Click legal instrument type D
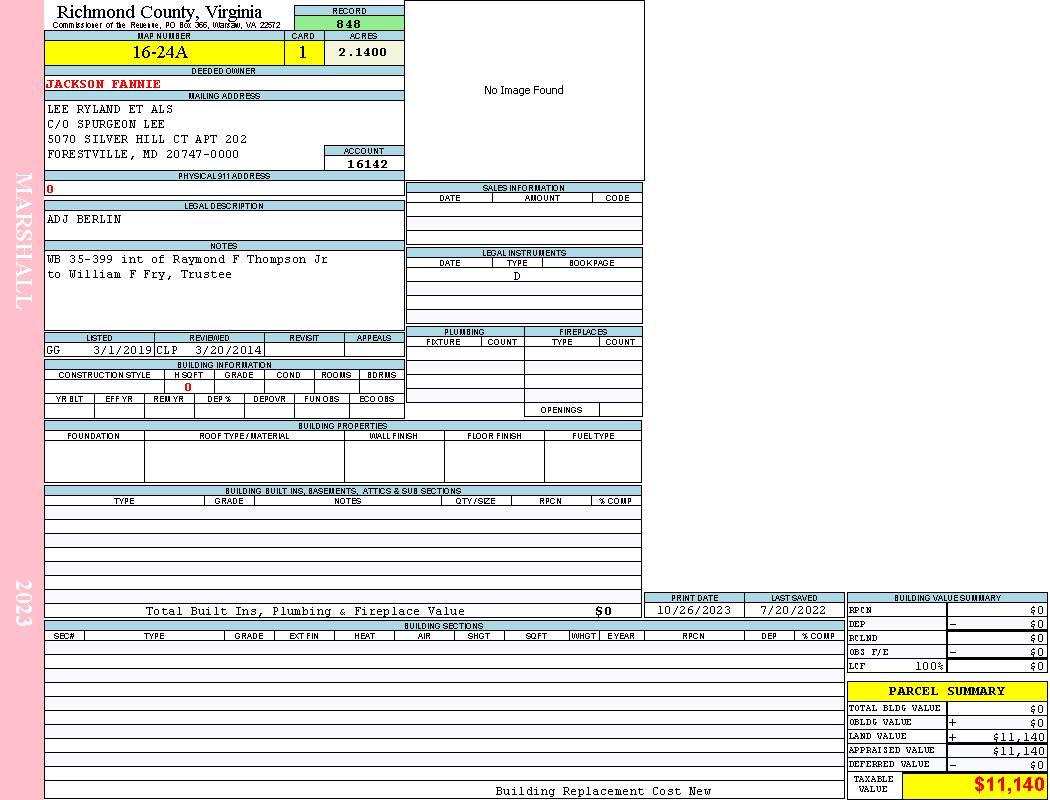This screenshot has height=800, width=1050. (517, 276)
